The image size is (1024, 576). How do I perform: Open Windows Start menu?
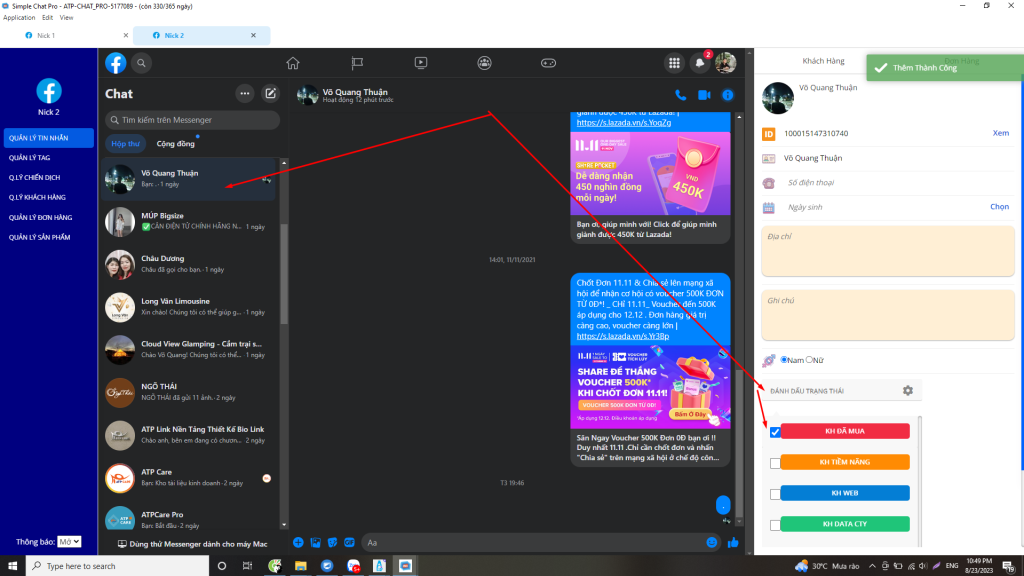(x=12, y=566)
